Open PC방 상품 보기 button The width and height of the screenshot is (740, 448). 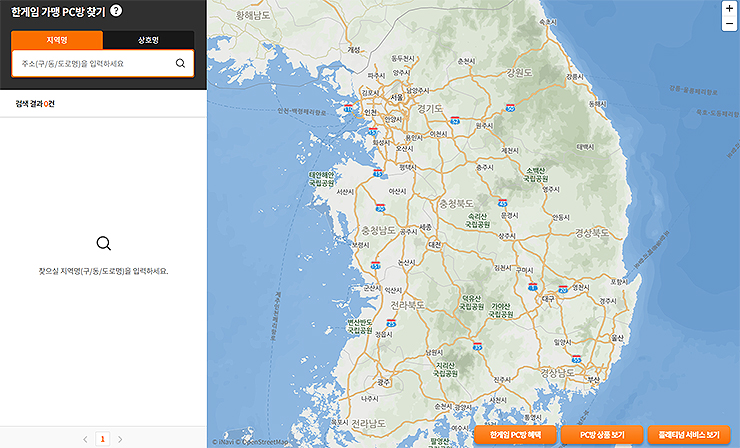602,435
